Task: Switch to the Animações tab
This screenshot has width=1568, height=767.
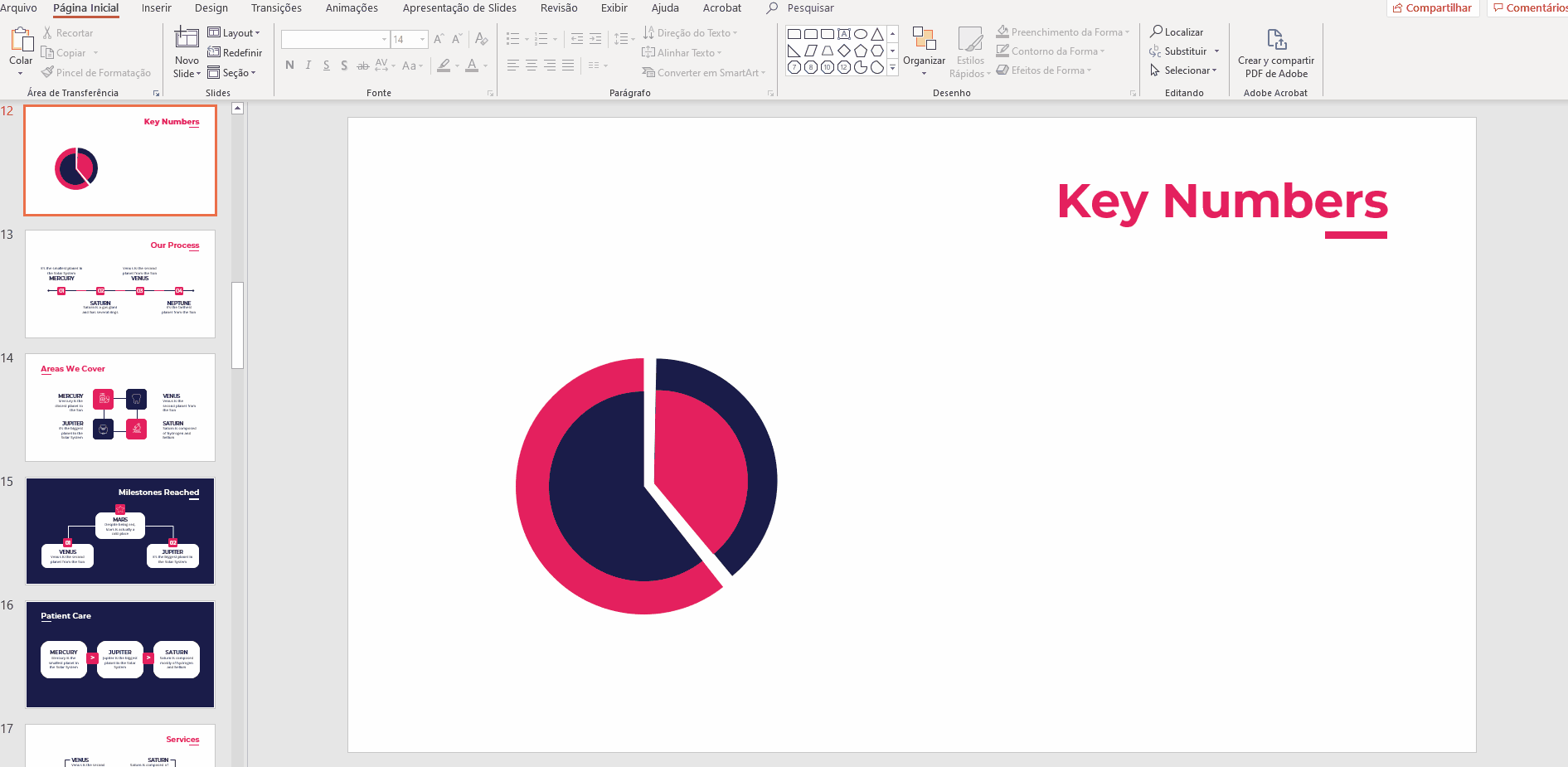Action: pos(352,8)
